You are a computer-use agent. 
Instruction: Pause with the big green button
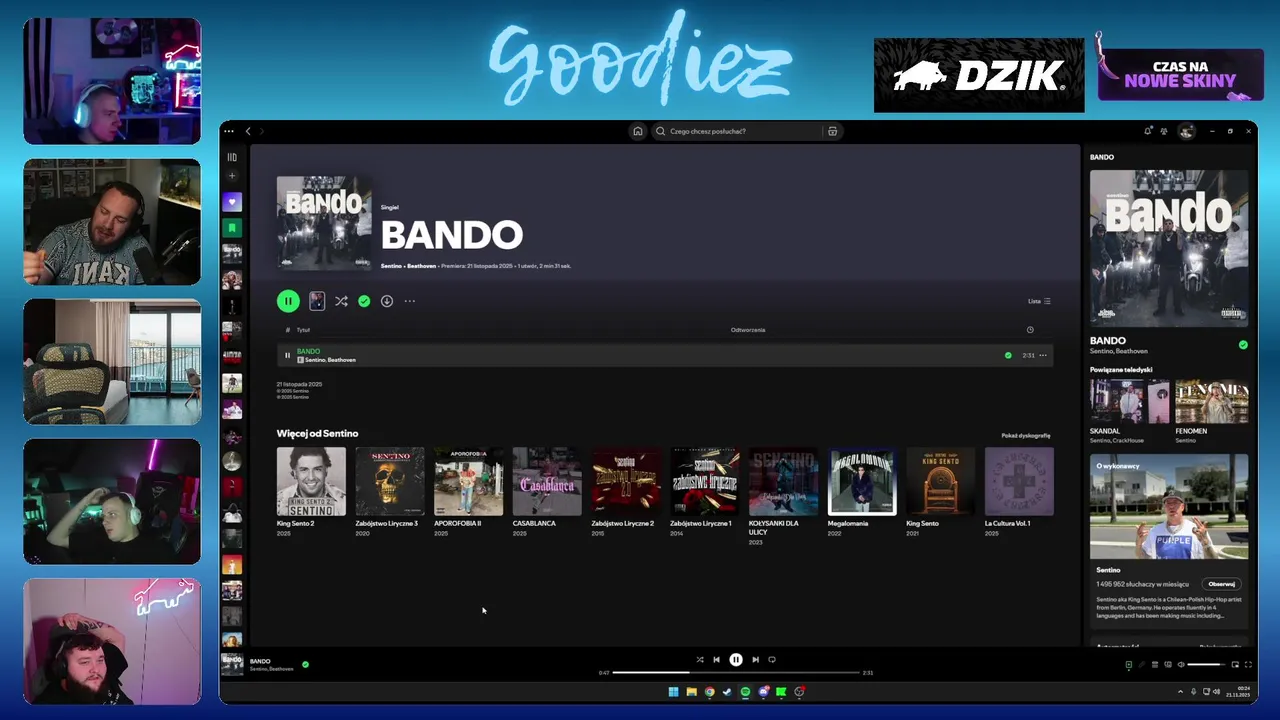point(288,301)
